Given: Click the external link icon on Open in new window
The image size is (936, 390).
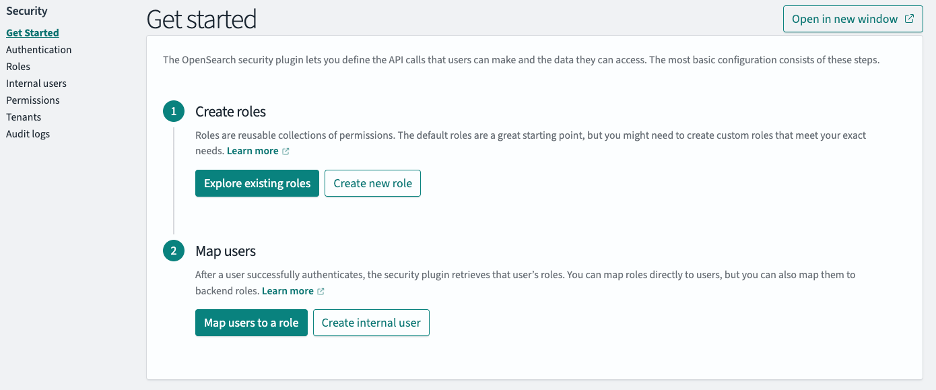Looking at the screenshot, I should pos(909,19).
